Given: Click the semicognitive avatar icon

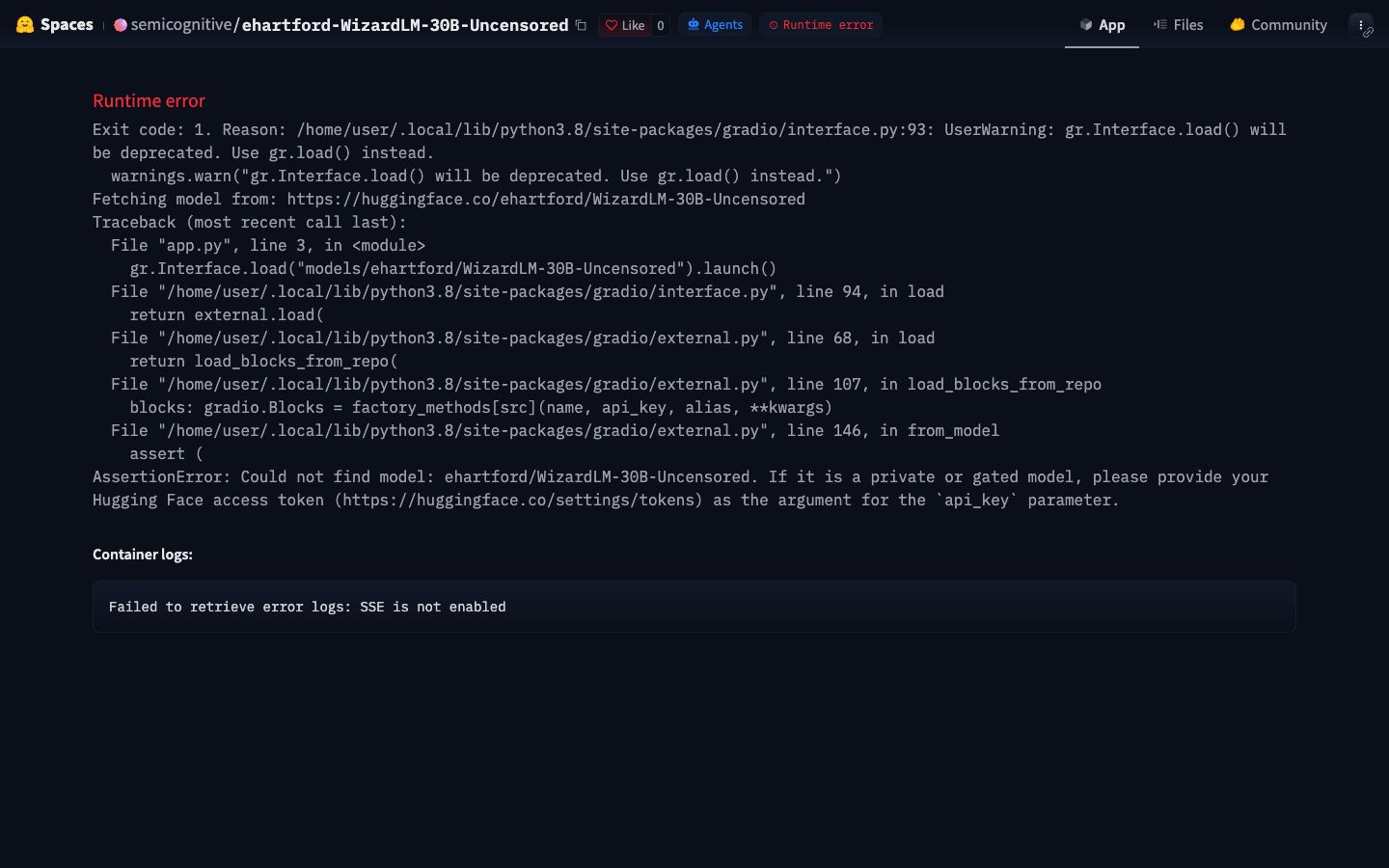Looking at the screenshot, I should coord(121,25).
